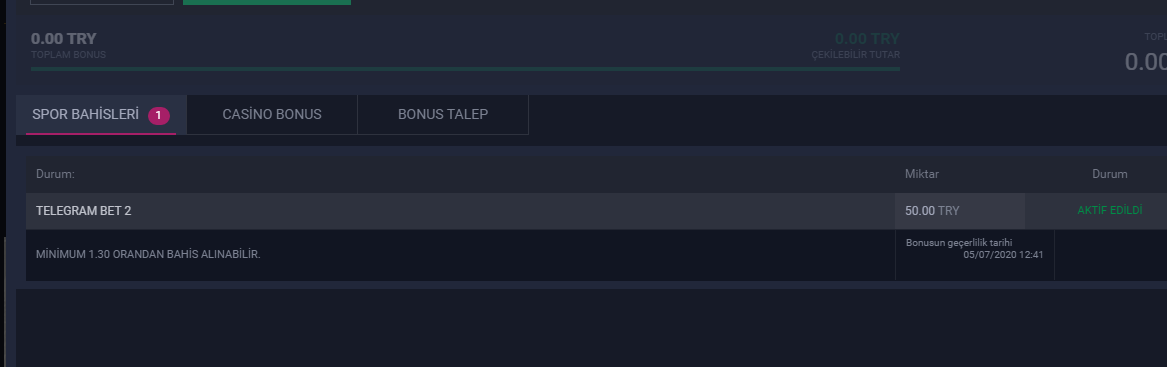This screenshot has width=1167, height=367.
Task: Click the right-side Durum column header
Action: pos(1109,174)
